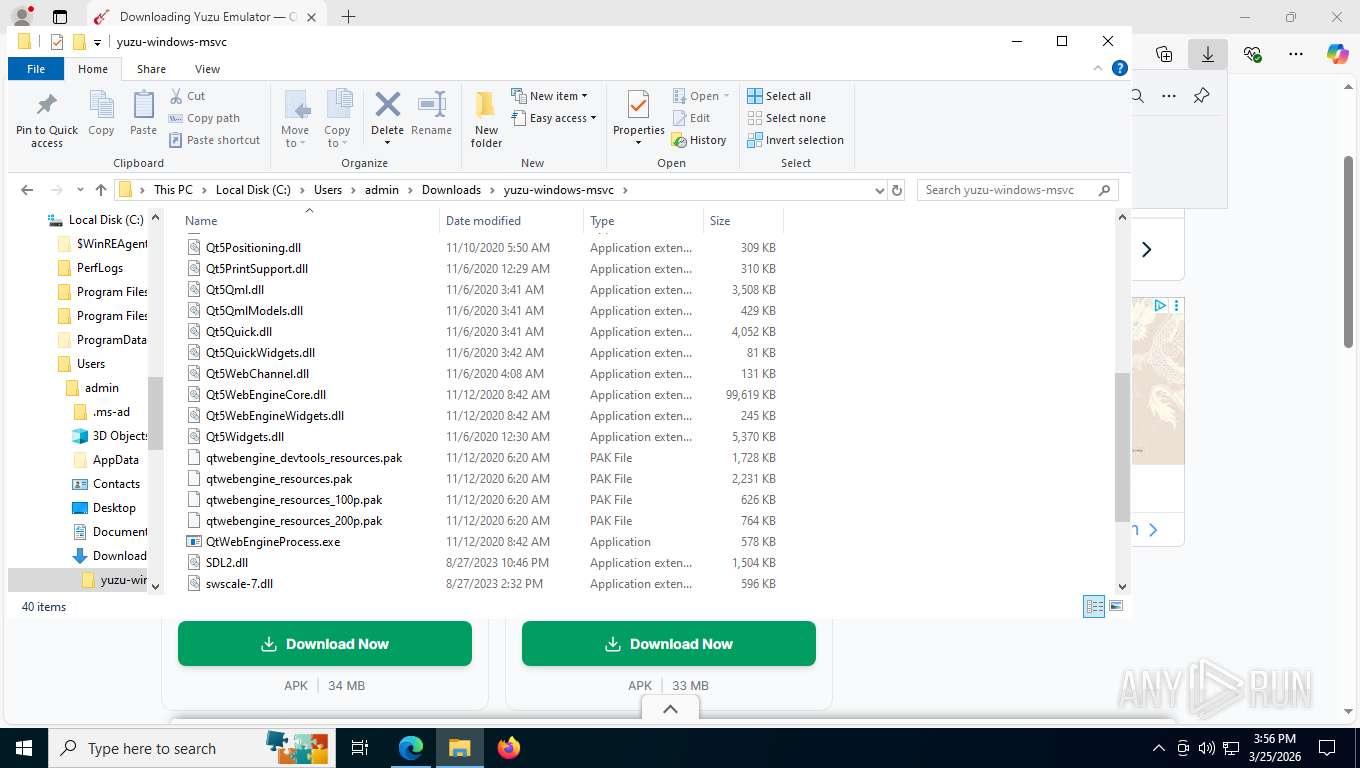Viewport: 1360px width, 768px height.
Task: Click the Search yuzu-windows-msvc field
Action: [x=1017, y=190]
